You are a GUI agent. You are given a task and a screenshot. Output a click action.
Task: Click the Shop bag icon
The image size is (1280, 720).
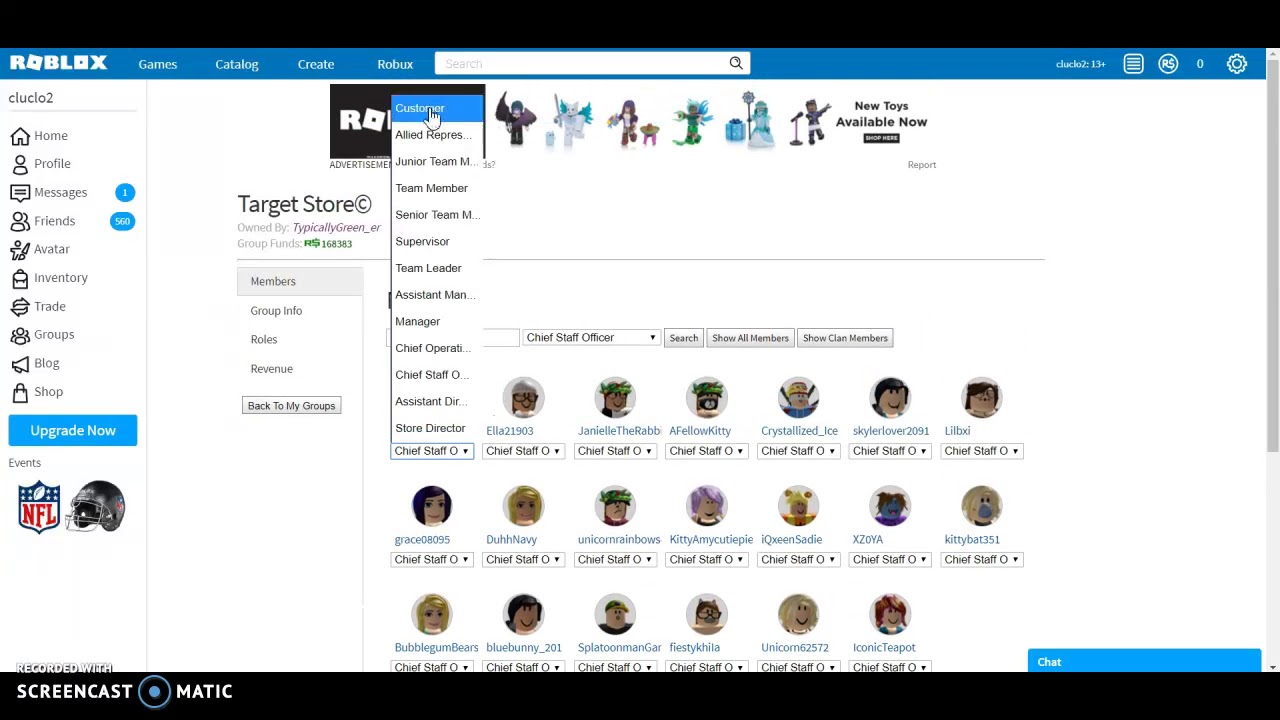coord(20,392)
